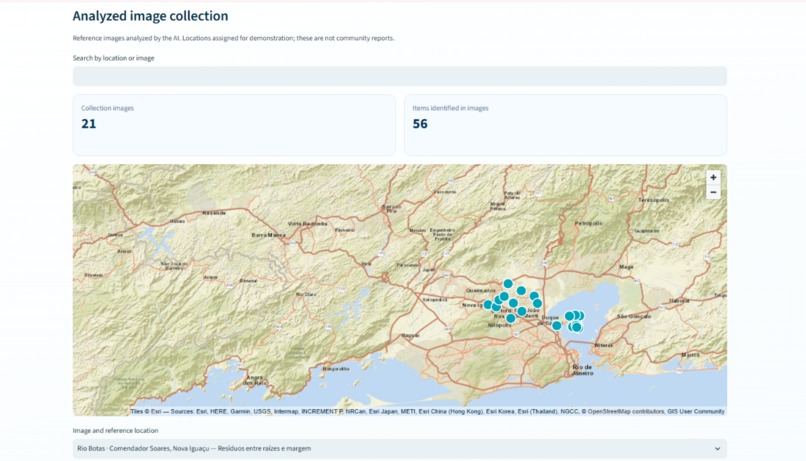This screenshot has height=461, width=806.
Task: Click the 'Image and reference location' label
Action: [x=116, y=431]
